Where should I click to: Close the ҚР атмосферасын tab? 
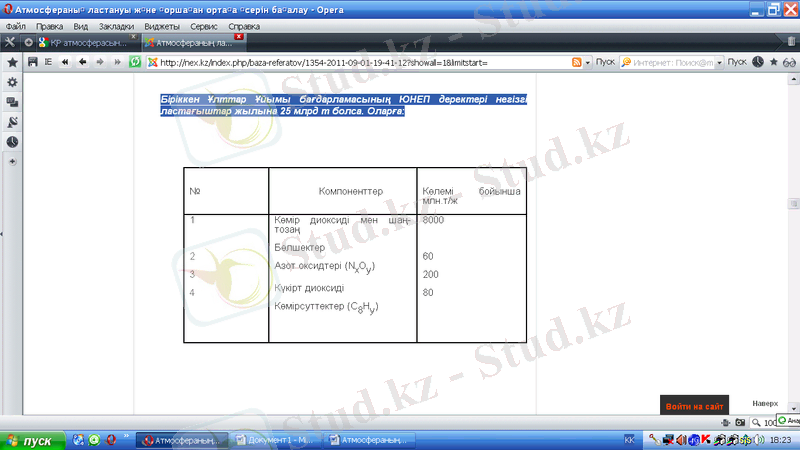coord(133,37)
